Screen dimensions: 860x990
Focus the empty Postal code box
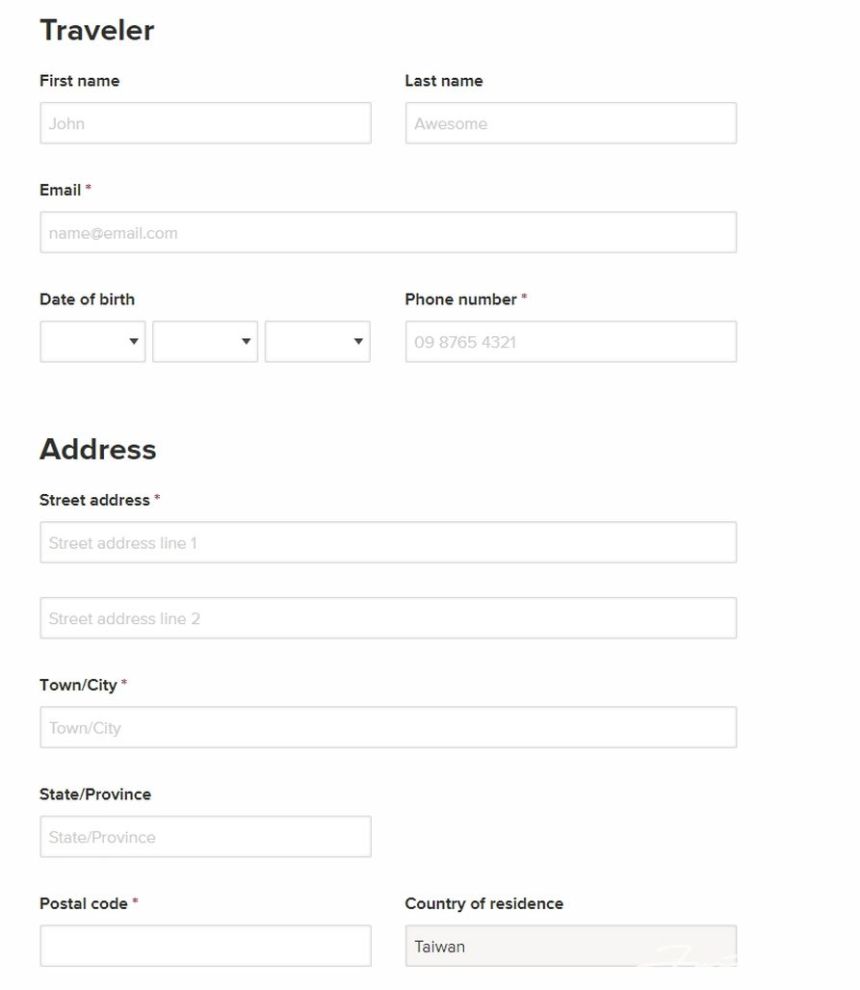pos(205,945)
